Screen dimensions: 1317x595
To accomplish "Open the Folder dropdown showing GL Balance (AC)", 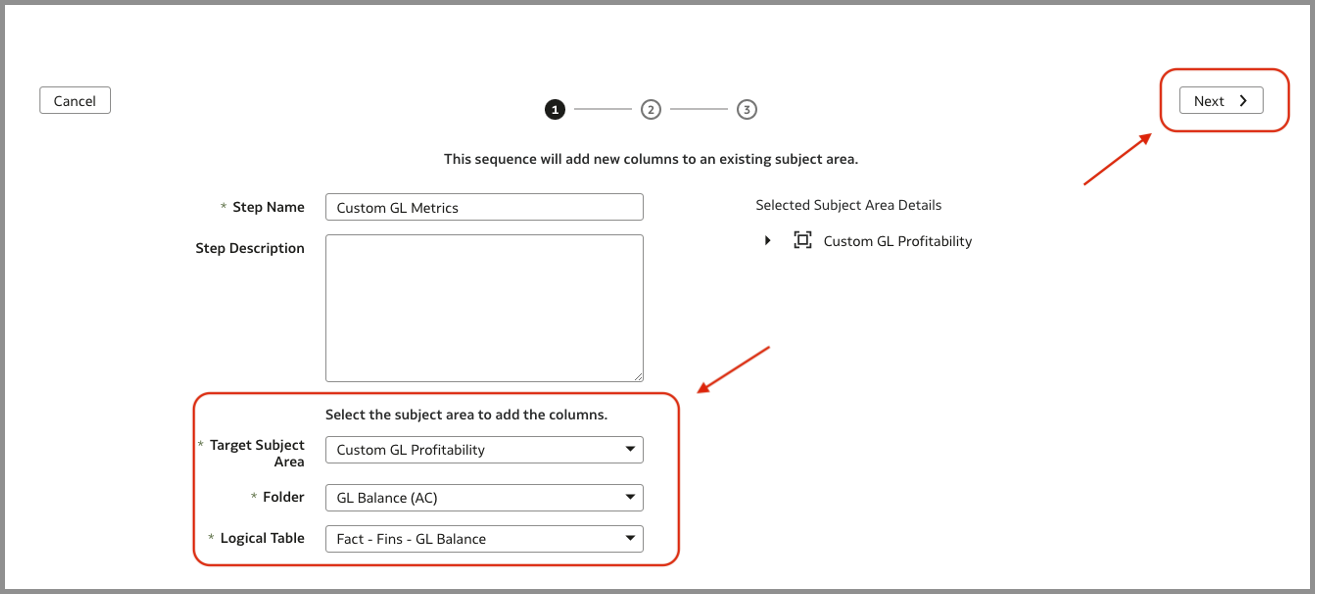I will click(484, 498).
